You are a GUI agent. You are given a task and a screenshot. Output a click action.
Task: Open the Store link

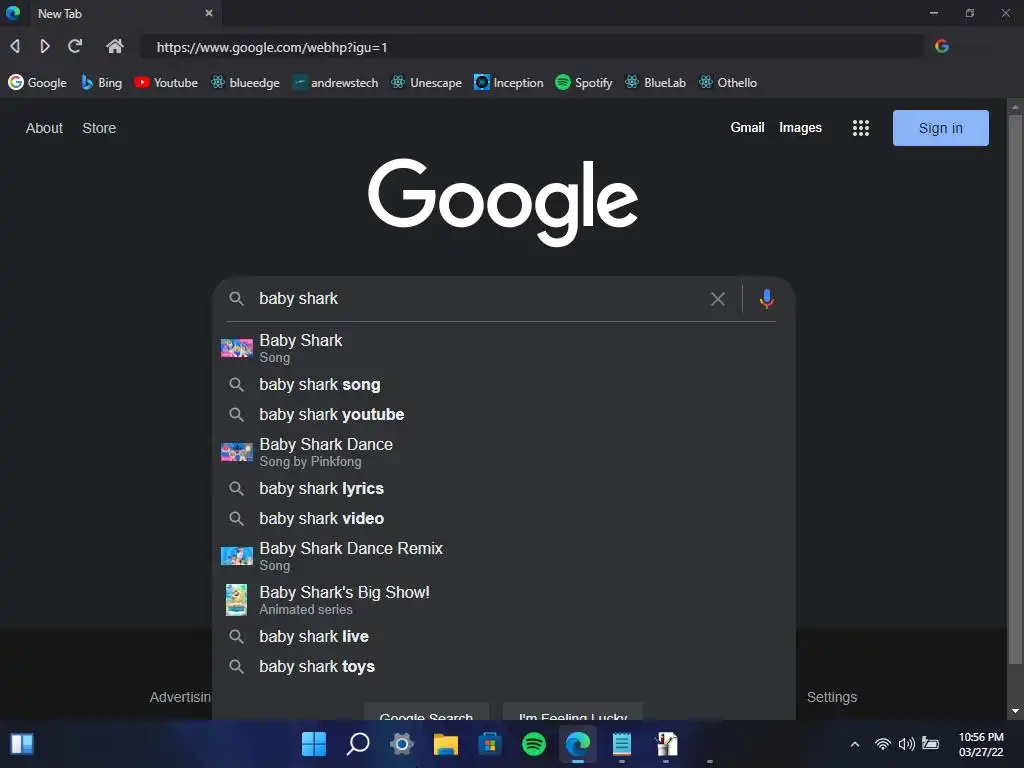(x=99, y=128)
